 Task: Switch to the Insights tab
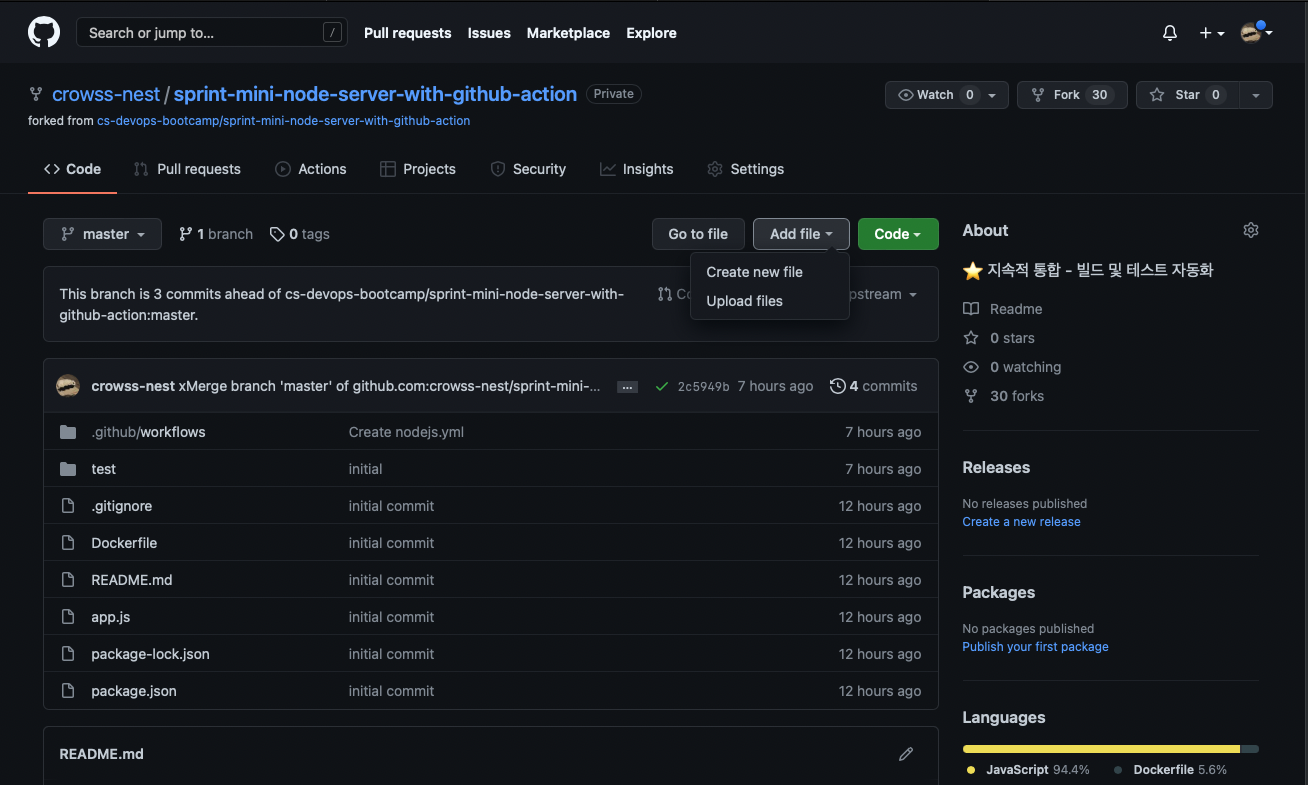point(637,169)
